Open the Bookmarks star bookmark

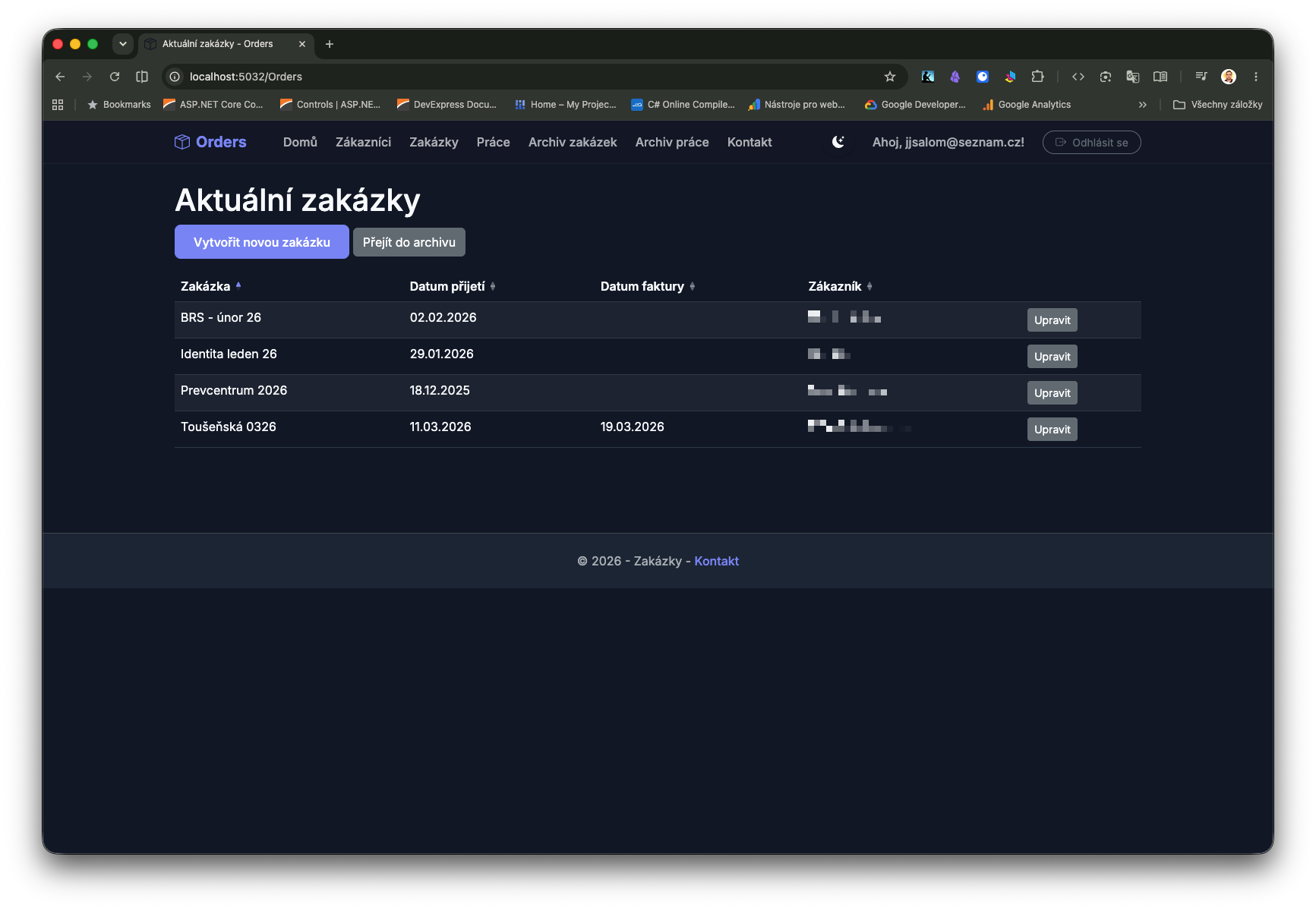[x=119, y=105]
